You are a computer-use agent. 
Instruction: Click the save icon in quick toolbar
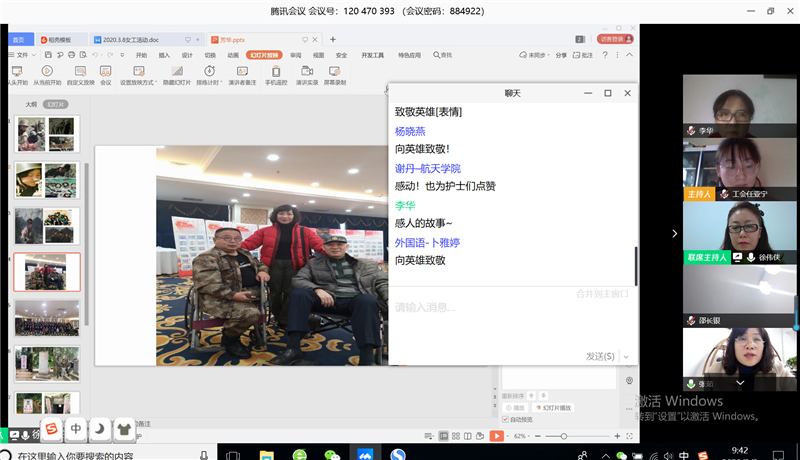coord(48,55)
